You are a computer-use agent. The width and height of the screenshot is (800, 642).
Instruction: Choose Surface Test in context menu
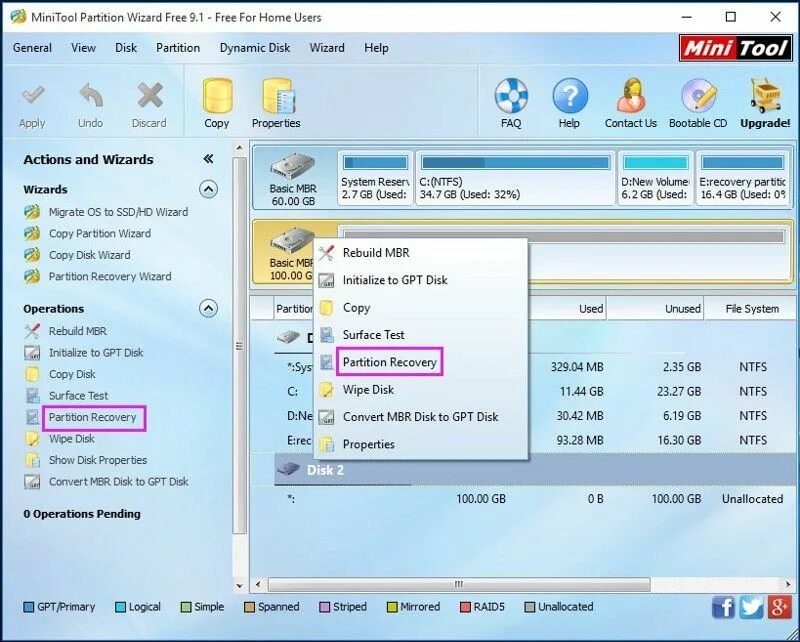pos(421,335)
